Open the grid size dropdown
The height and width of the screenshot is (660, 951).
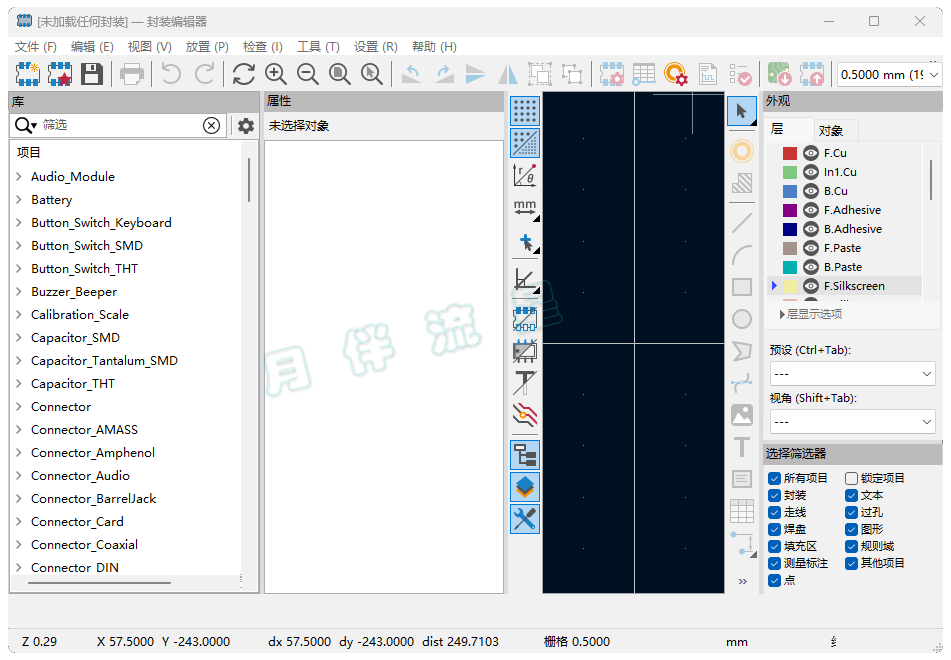[x=890, y=75]
